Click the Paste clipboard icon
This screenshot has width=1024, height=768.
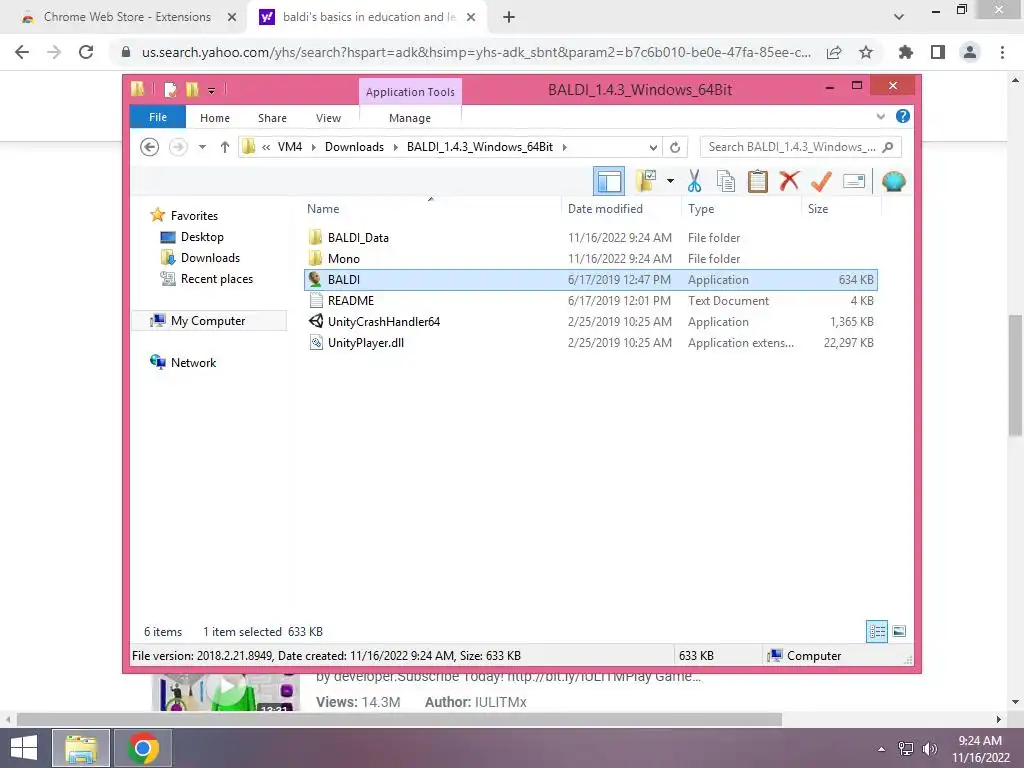[758, 181]
